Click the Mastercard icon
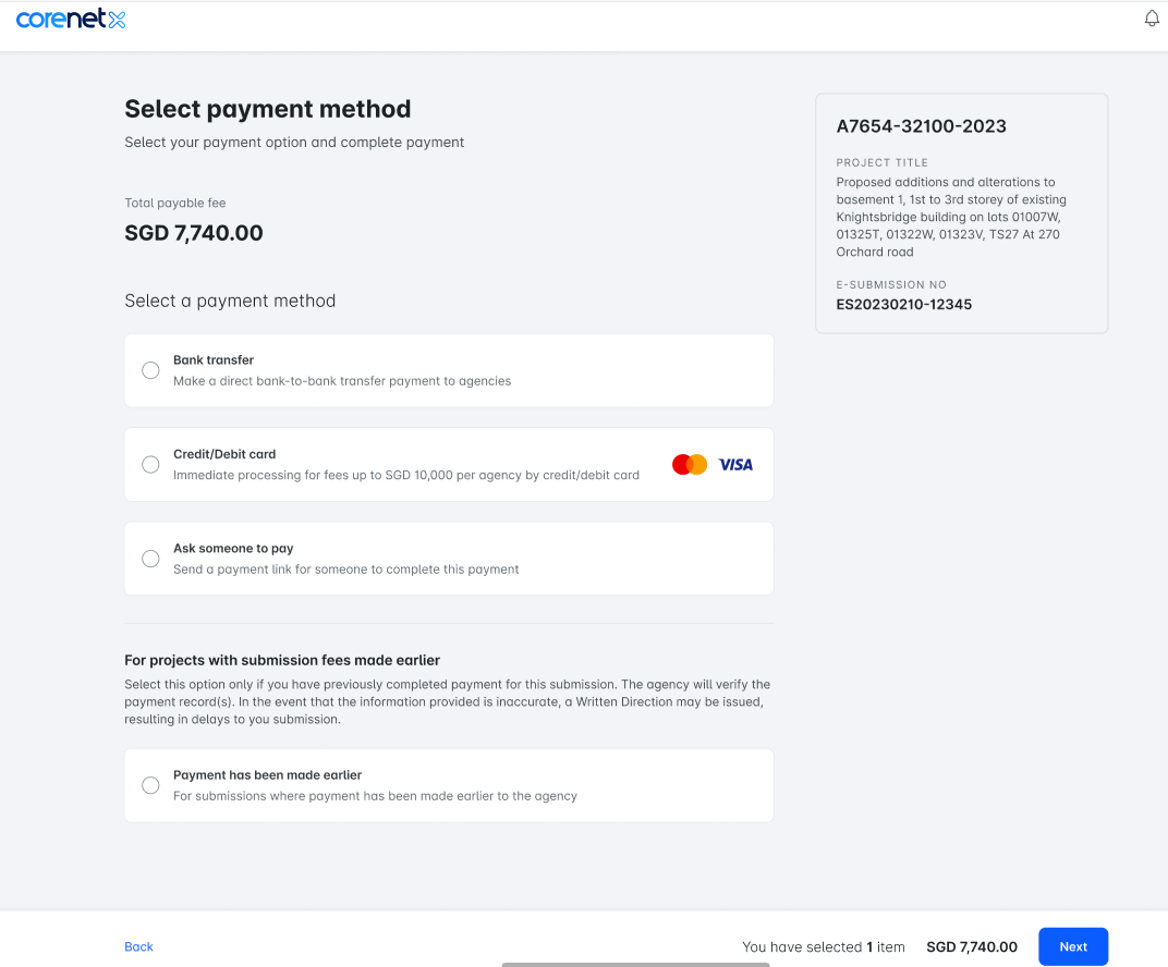The width and height of the screenshot is (1168, 967). click(x=689, y=464)
